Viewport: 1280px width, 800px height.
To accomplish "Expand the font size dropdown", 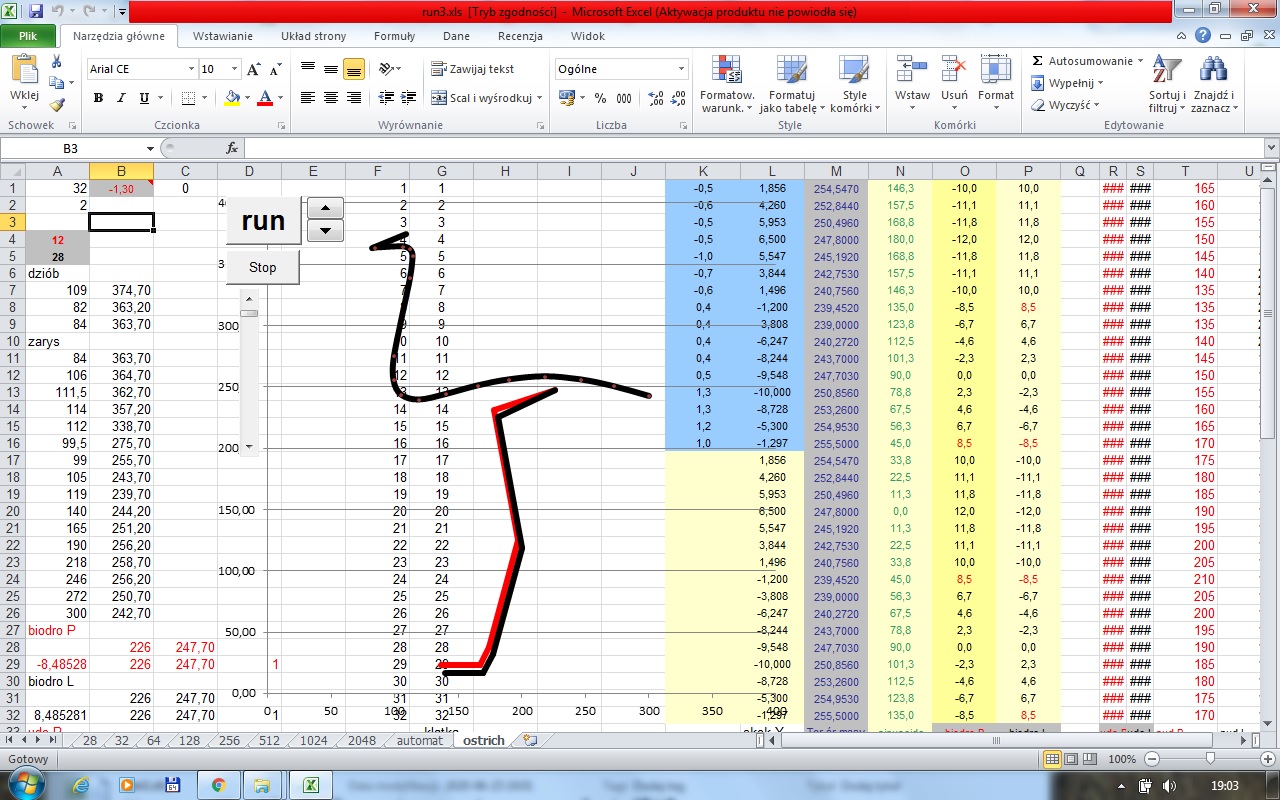I will (235, 69).
